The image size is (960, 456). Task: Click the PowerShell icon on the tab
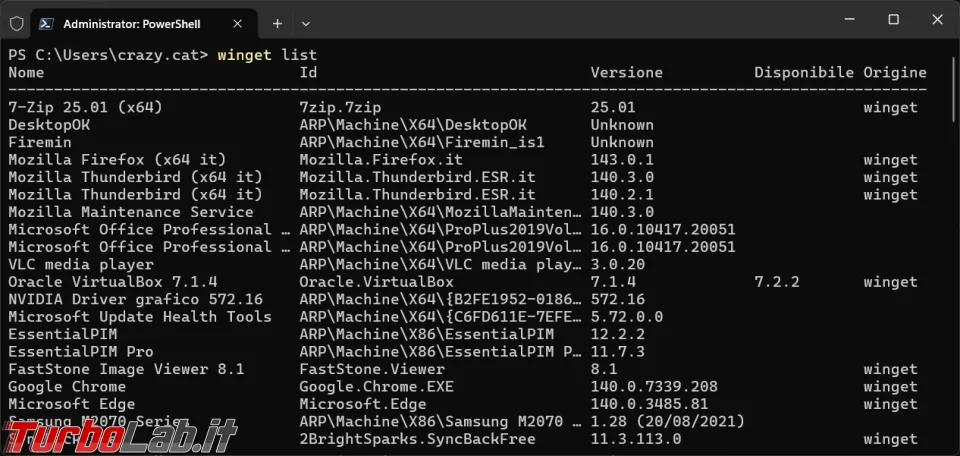click(47, 22)
